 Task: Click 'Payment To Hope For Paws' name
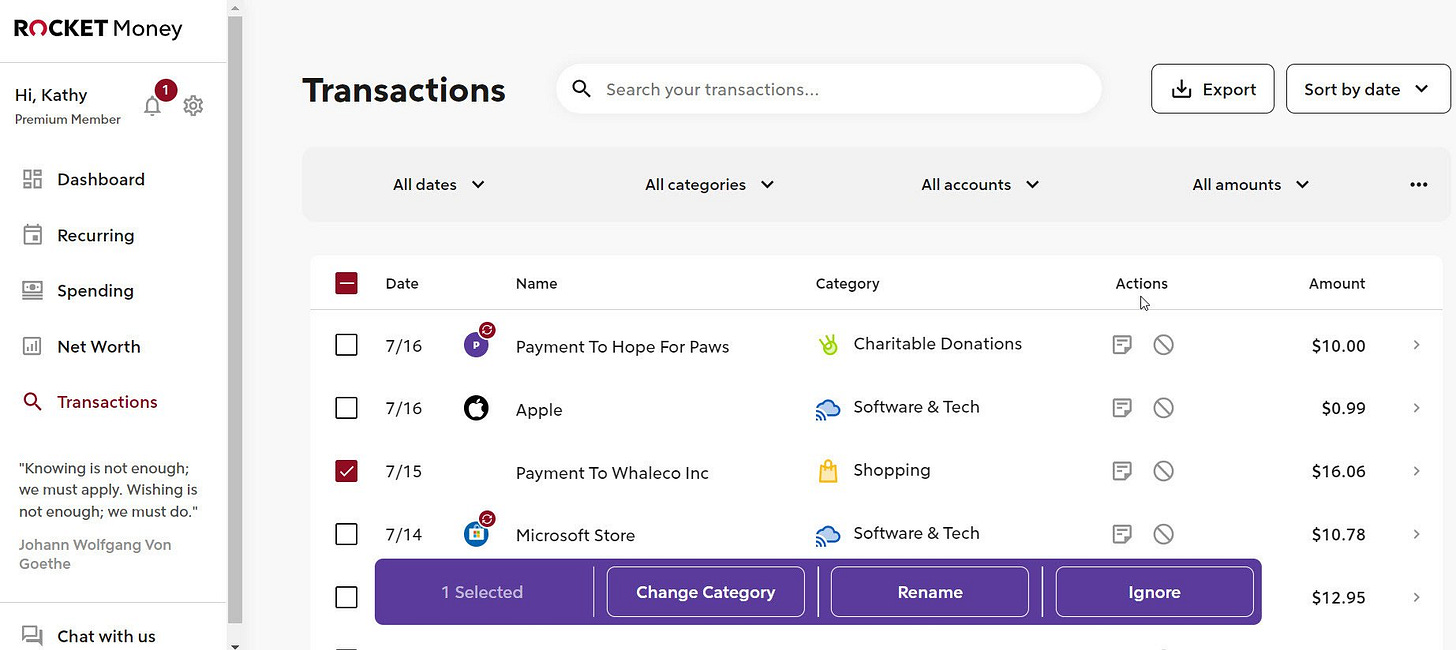[622, 347]
